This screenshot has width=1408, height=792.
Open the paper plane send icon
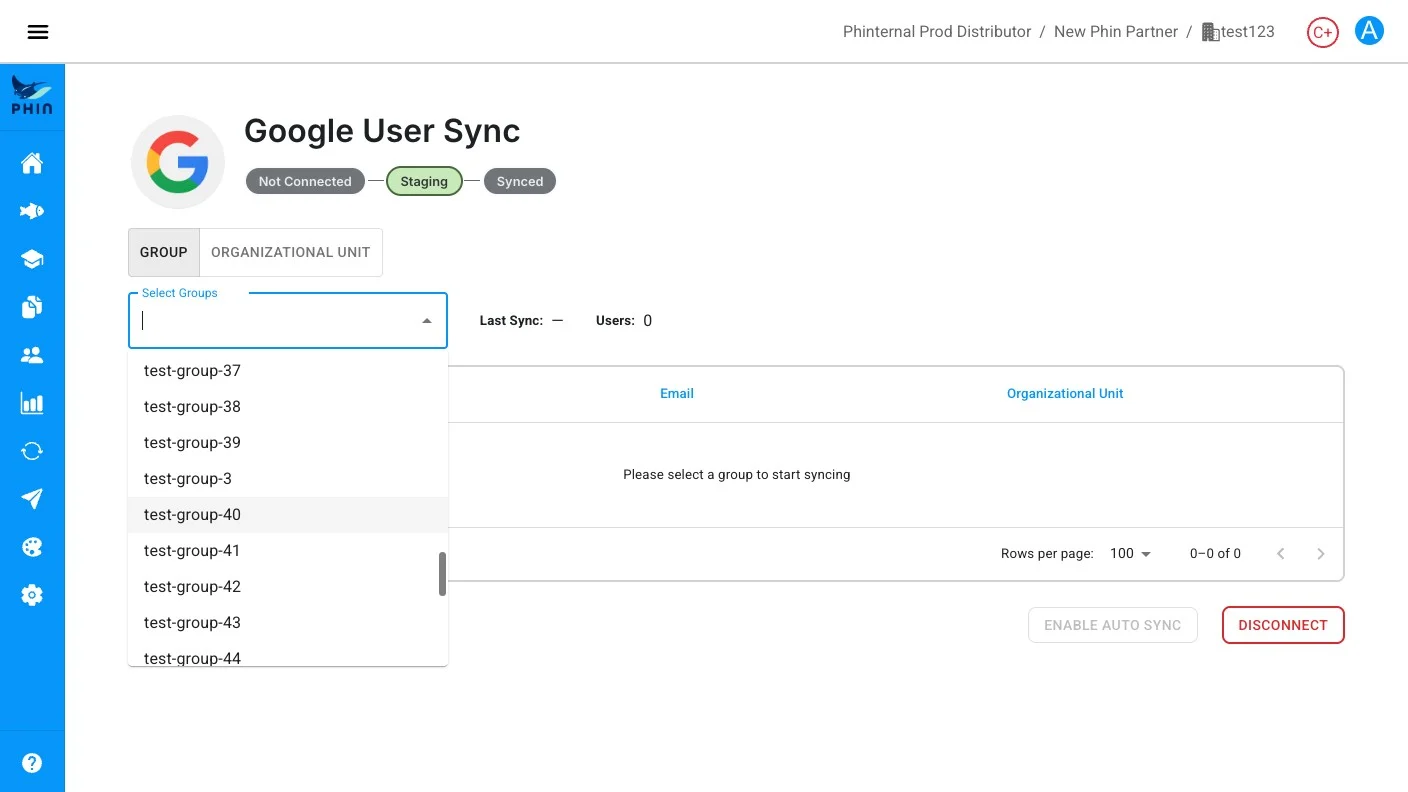click(32, 499)
